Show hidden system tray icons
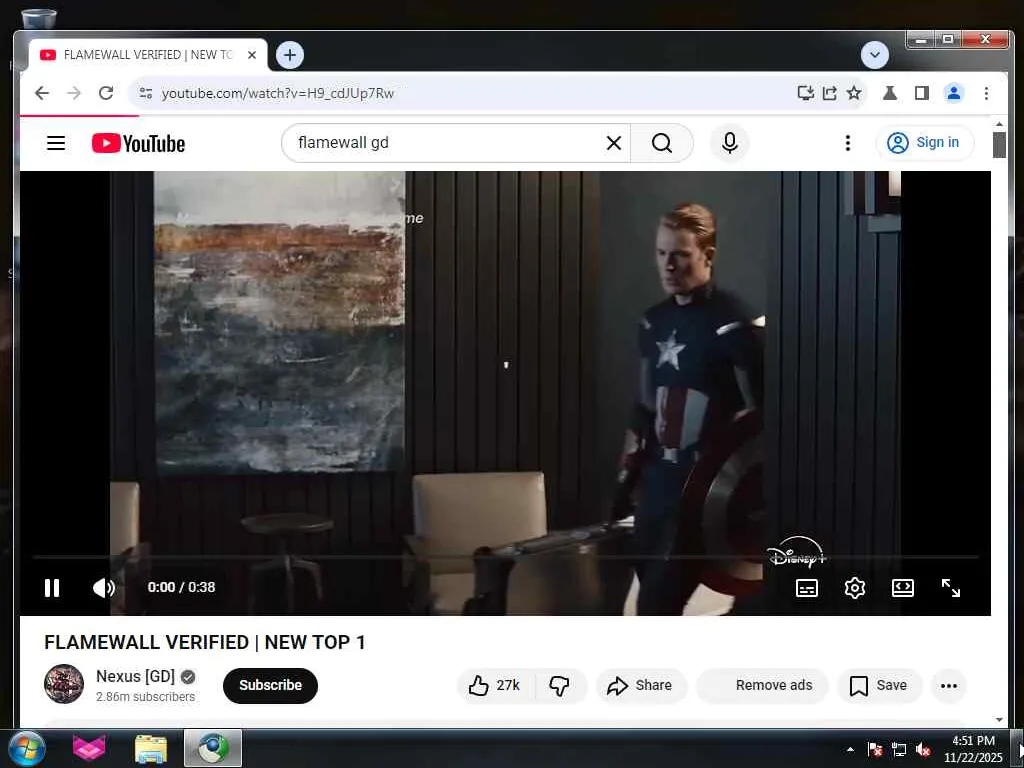This screenshot has width=1024, height=768. [850, 750]
